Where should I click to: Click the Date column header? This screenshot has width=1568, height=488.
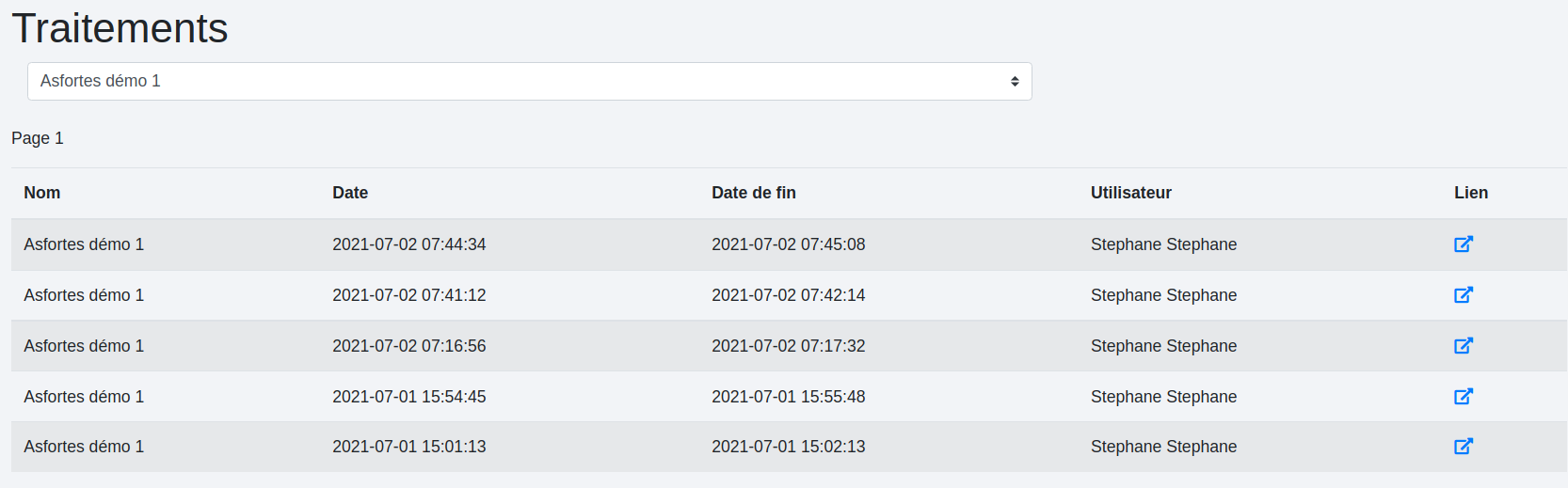tap(350, 193)
